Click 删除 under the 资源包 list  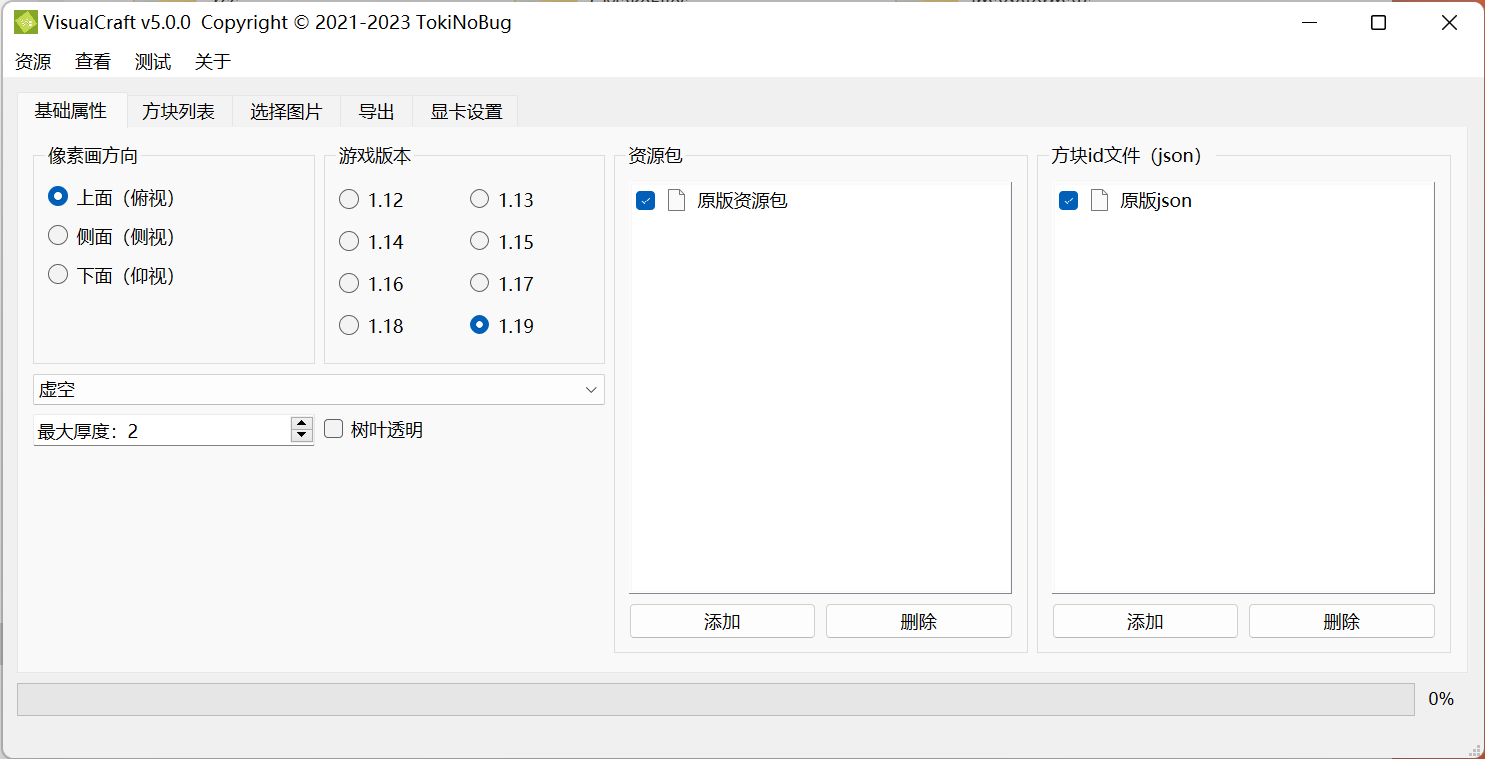[918, 621]
